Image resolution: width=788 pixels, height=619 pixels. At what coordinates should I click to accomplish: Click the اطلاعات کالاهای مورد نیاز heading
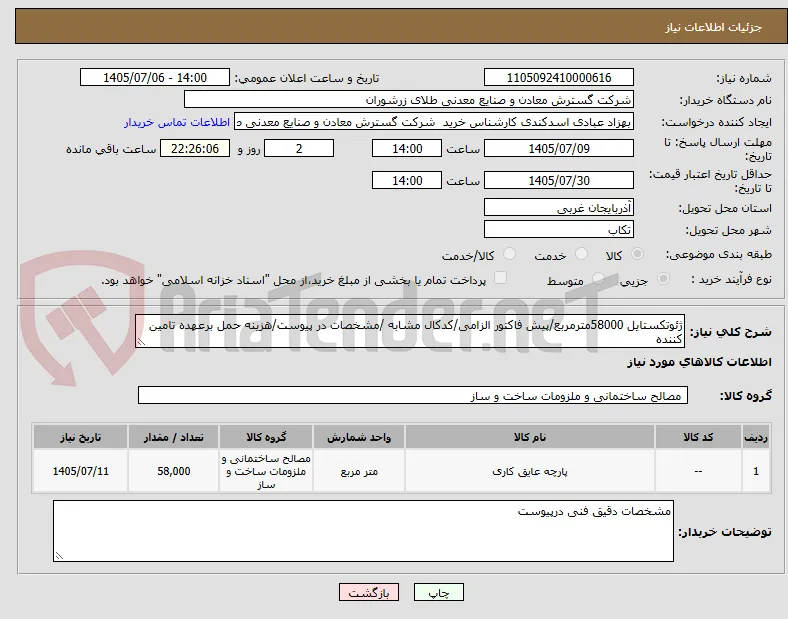point(699,362)
